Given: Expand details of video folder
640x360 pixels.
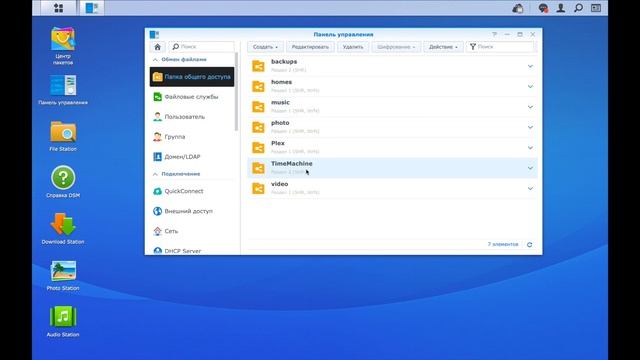Looking at the screenshot, I should pos(530,189).
